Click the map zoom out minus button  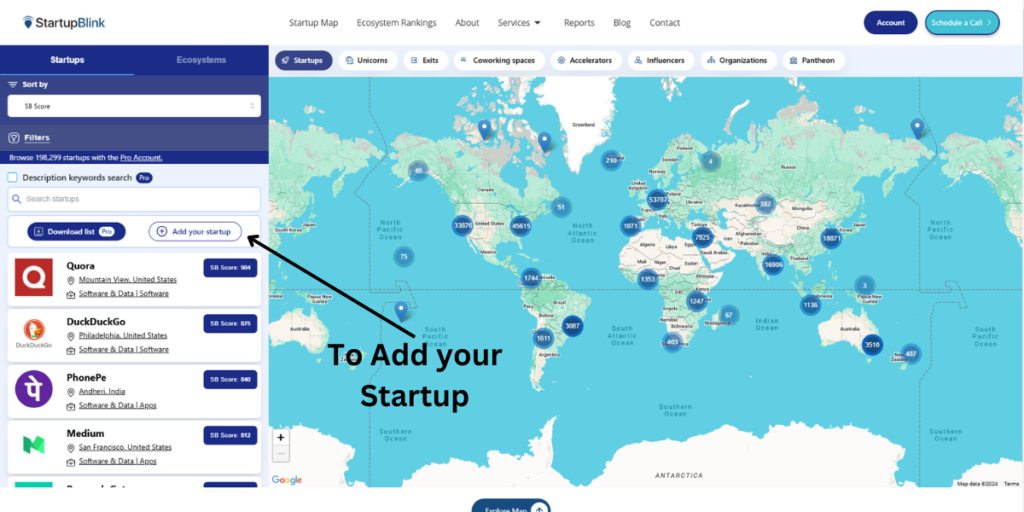tap(281, 453)
